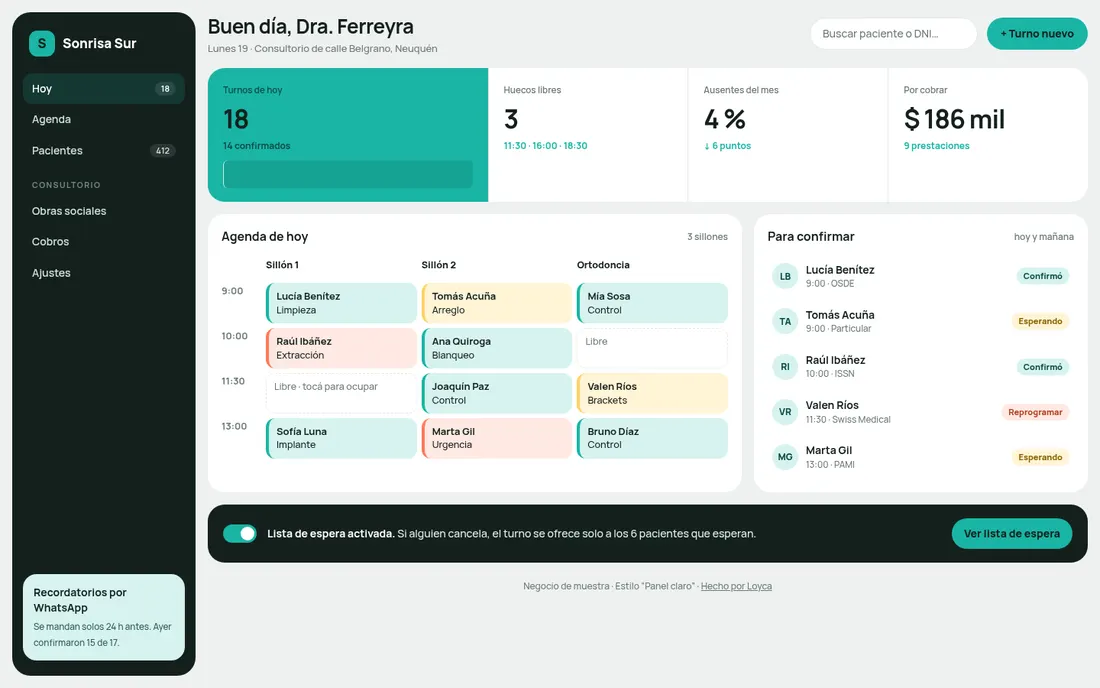Open Tomás Acuña's TA avatar
The image size is (1100, 688).
tap(785, 321)
